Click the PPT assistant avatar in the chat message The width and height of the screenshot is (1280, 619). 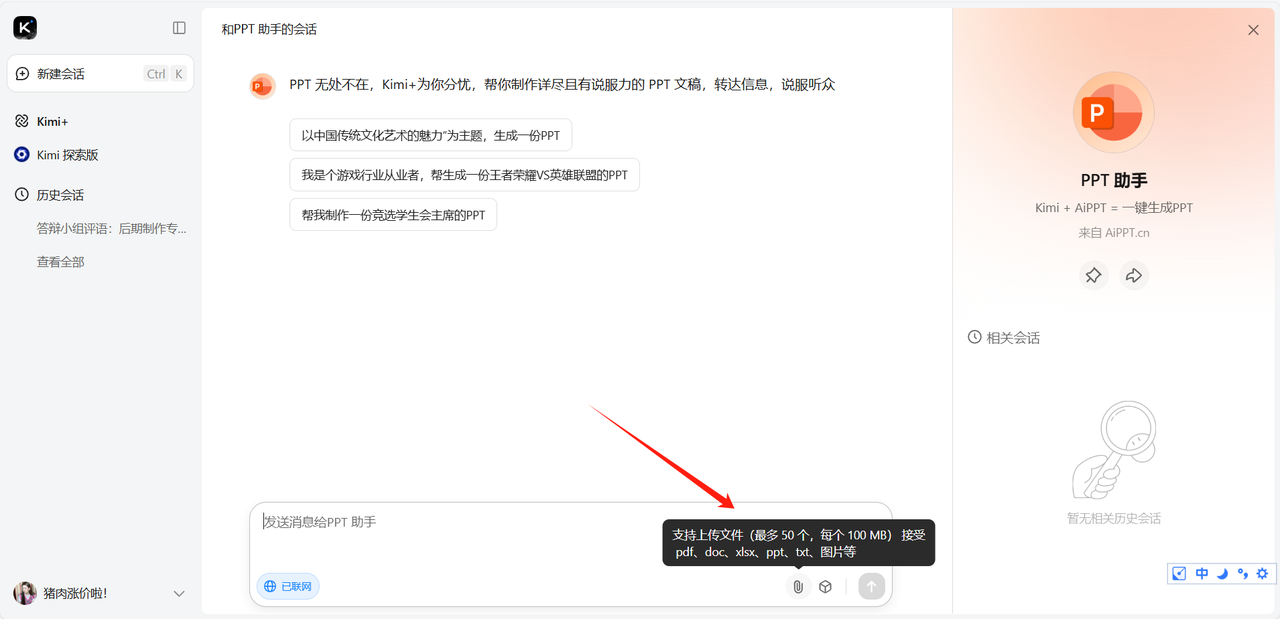coord(262,86)
